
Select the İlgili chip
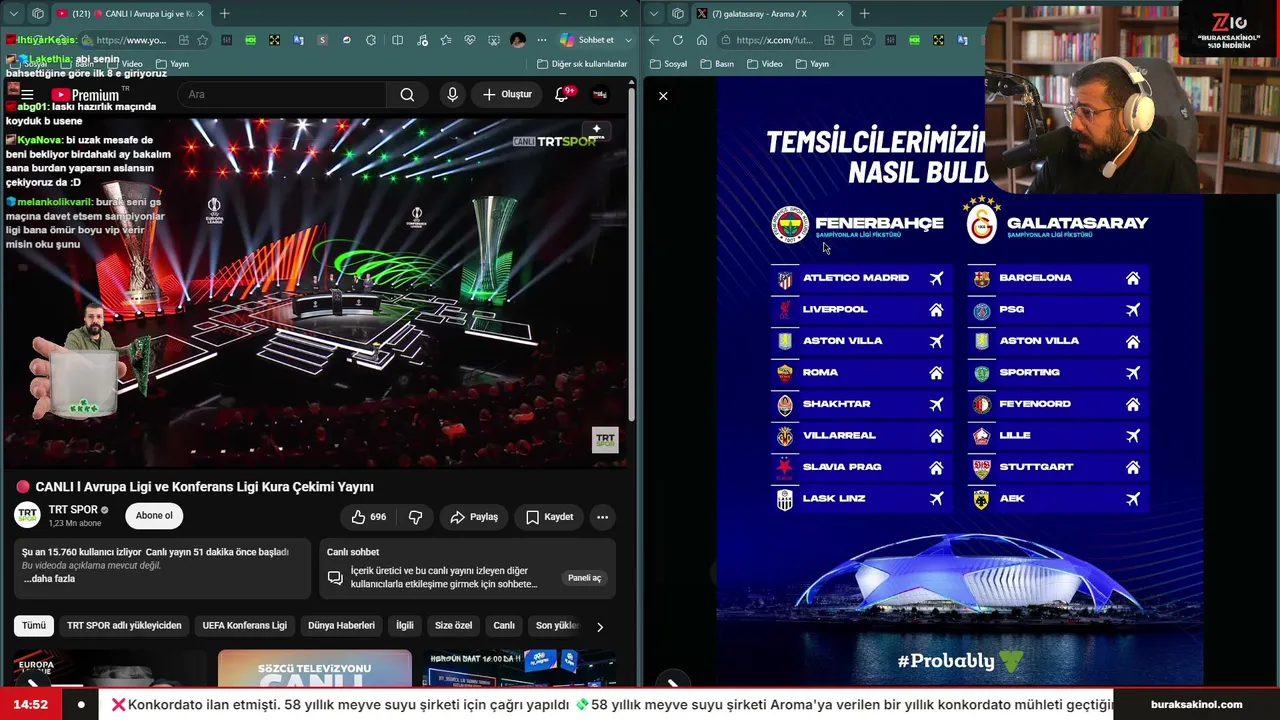[x=405, y=626]
